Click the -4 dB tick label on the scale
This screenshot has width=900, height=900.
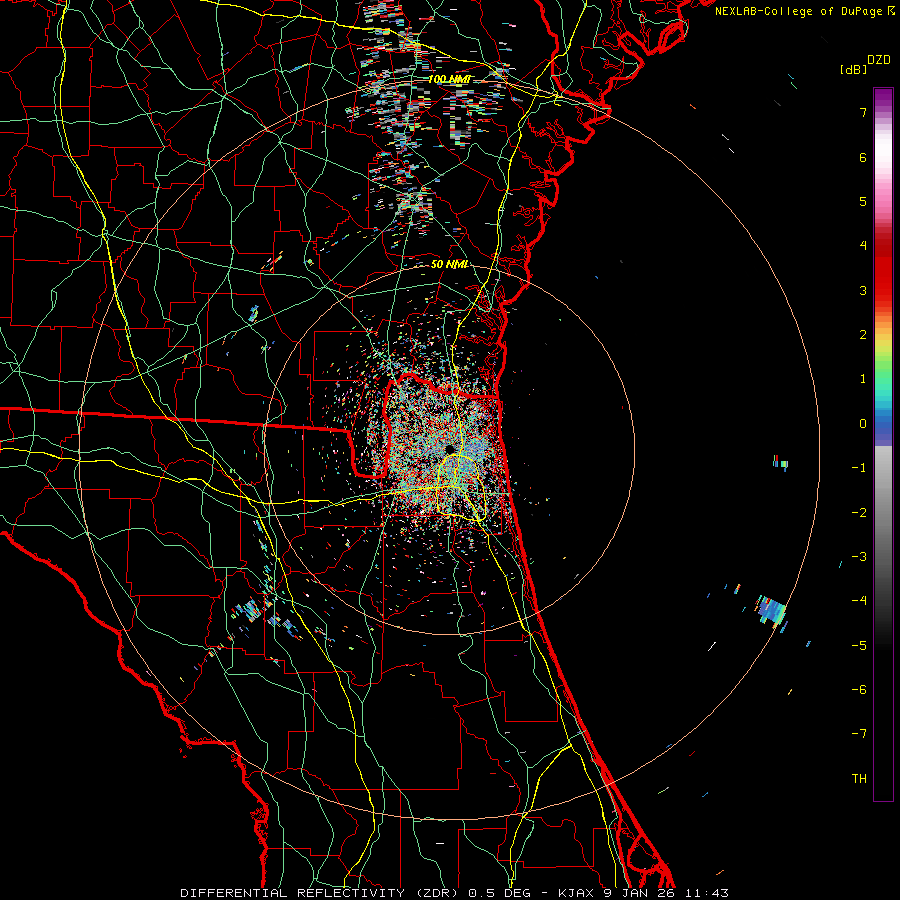[859, 601]
